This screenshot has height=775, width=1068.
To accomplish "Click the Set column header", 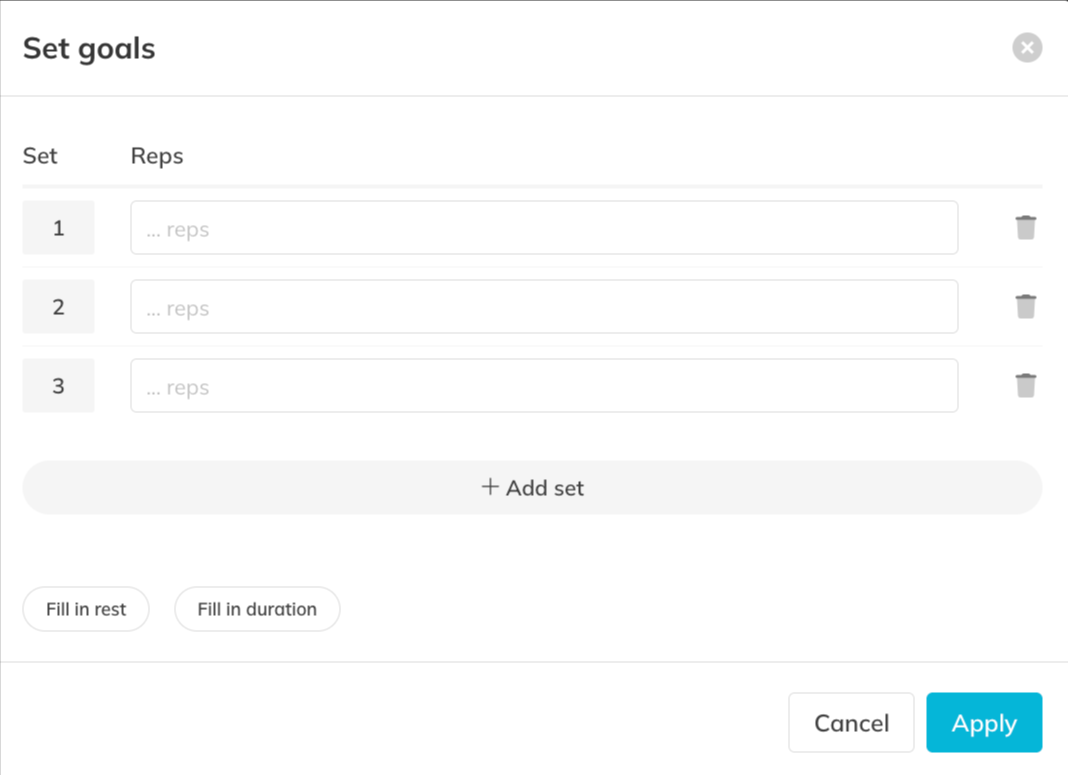I will point(40,156).
